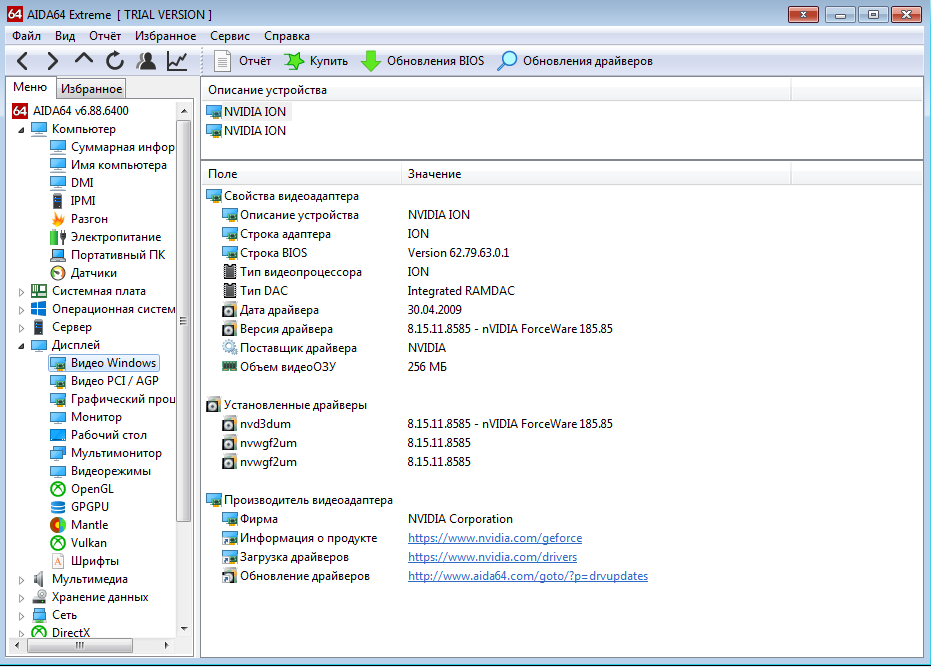Open the Отчёт menu in menu bar

(105, 36)
